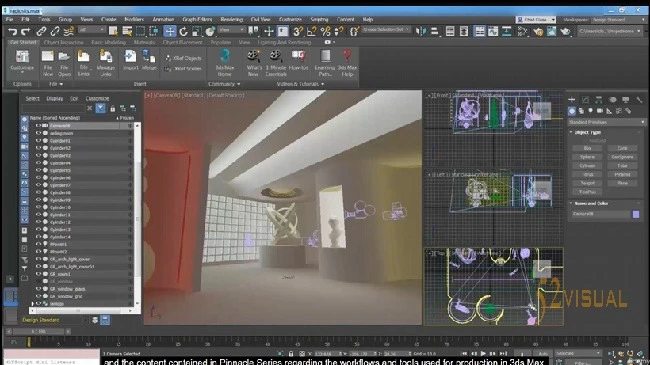The height and width of the screenshot is (365, 650).
Task: Open the Graph Editors menu
Action: 197,19
